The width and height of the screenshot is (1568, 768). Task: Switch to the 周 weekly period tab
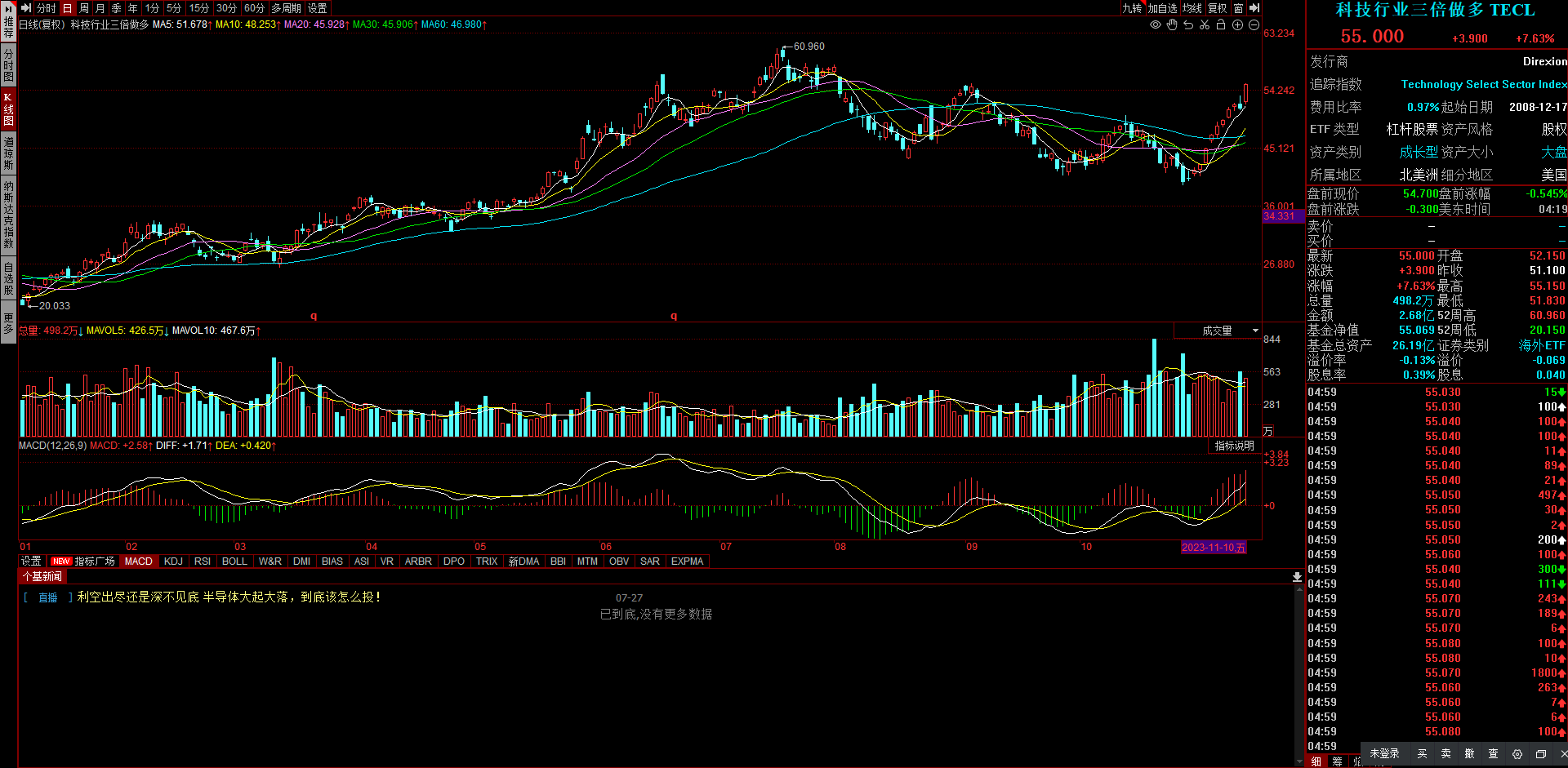click(84, 8)
